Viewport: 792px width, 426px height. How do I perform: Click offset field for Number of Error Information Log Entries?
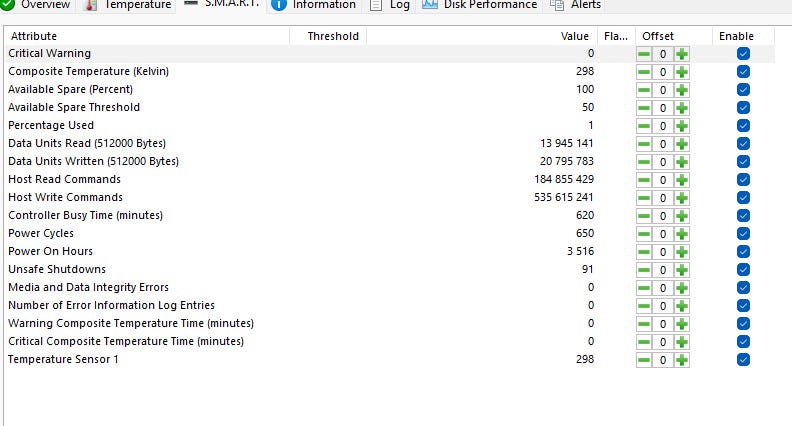tap(663, 306)
